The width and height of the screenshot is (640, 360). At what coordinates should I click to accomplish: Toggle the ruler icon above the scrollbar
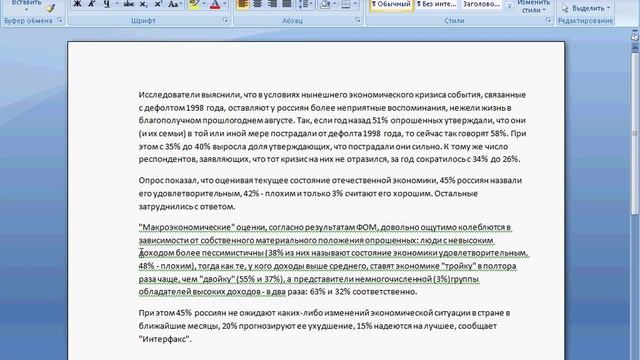tap(635, 36)
